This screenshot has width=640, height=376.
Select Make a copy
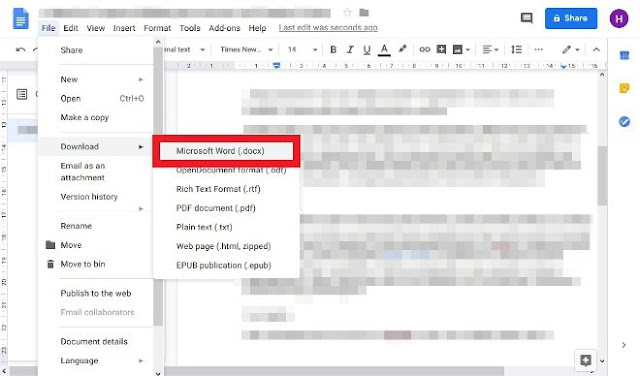point(96,118)
